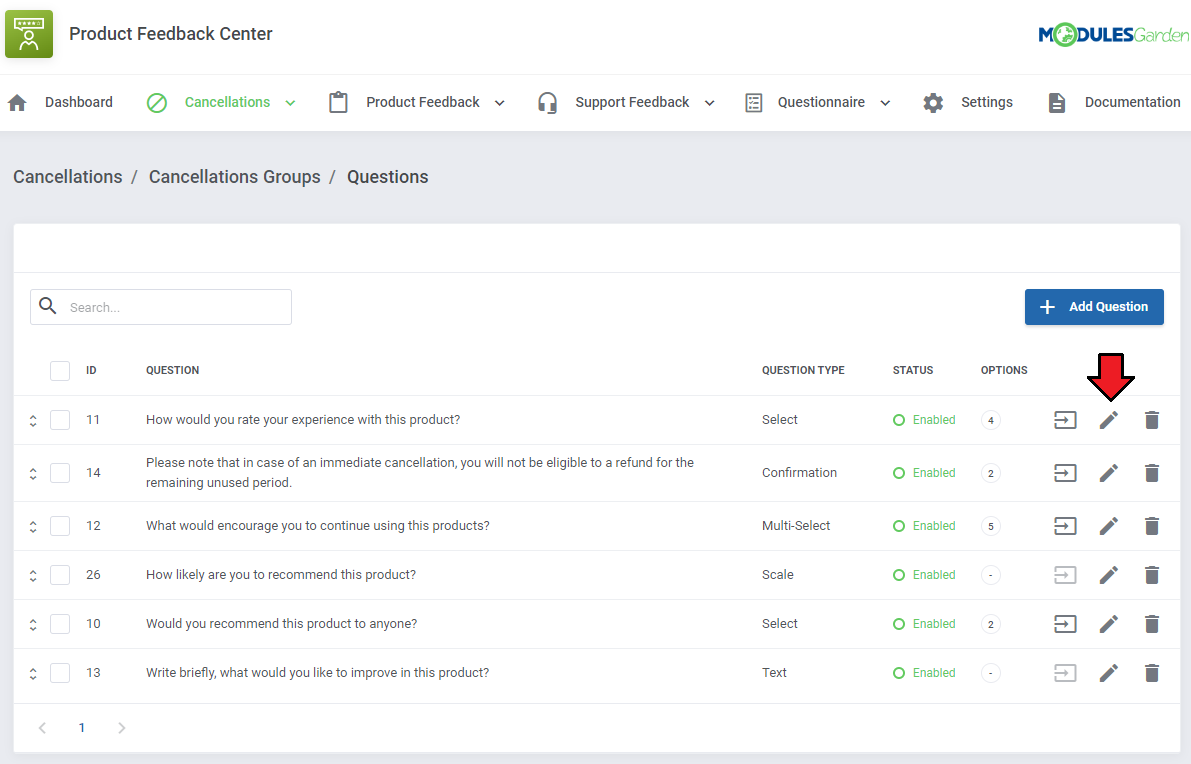This screenshot has width=1191, height=764.
Task: Delete question 26 using trash icon
Action: click(1152, 575)
